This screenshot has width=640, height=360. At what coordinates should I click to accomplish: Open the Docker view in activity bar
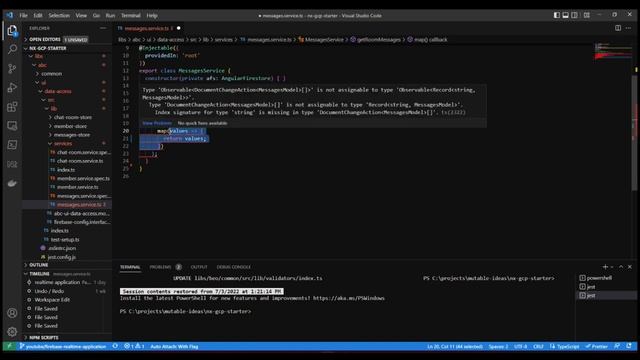12,183
